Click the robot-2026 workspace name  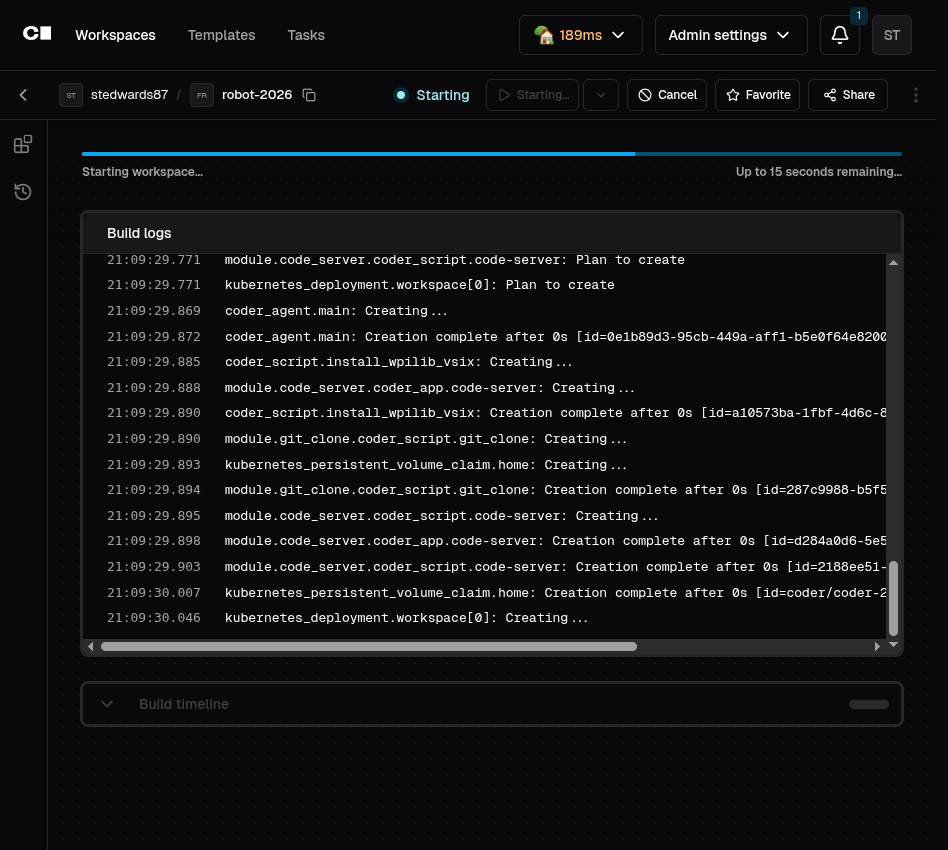[x=257, y=95]
